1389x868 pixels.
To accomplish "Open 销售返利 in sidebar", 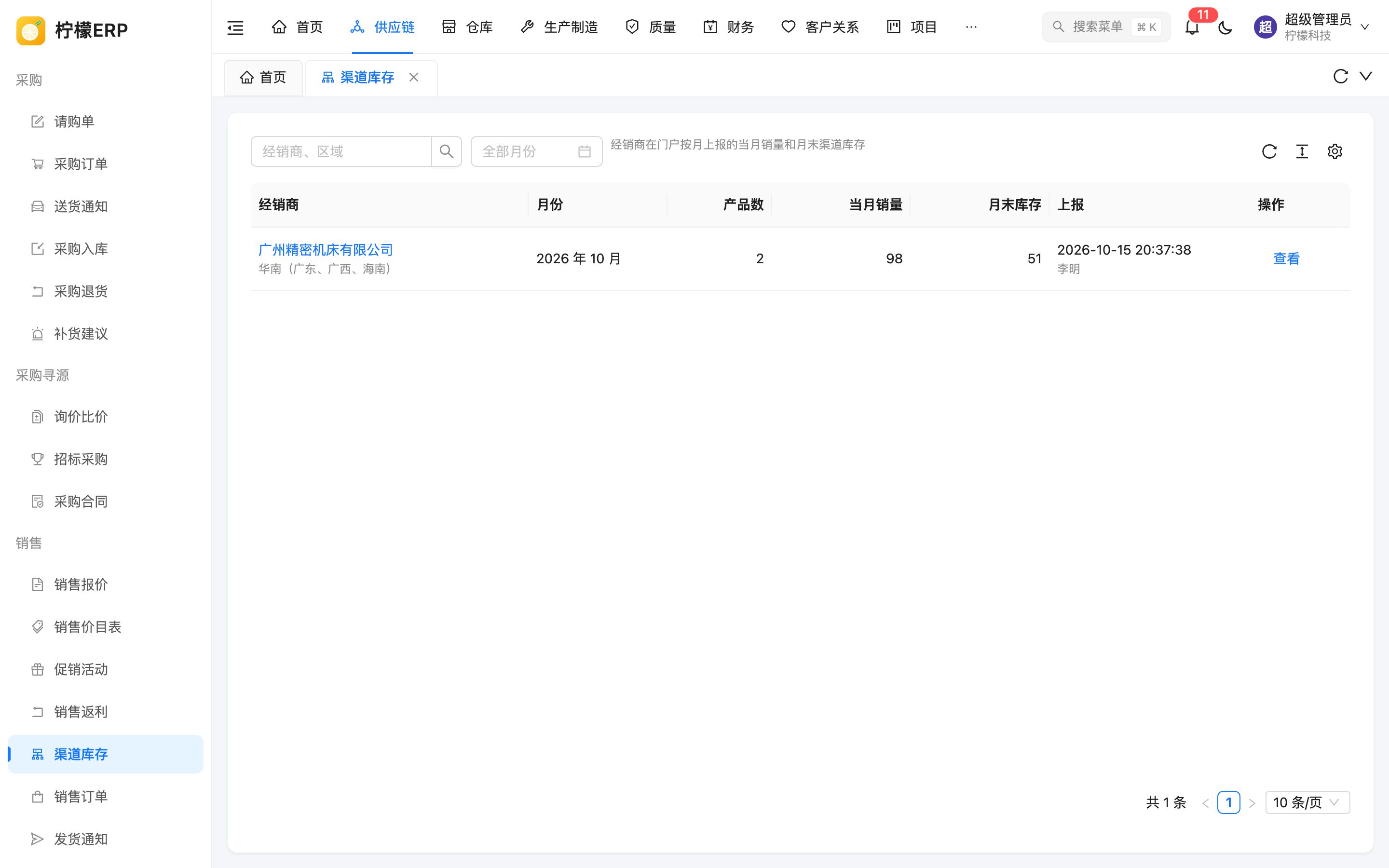I will coord(106,712).
